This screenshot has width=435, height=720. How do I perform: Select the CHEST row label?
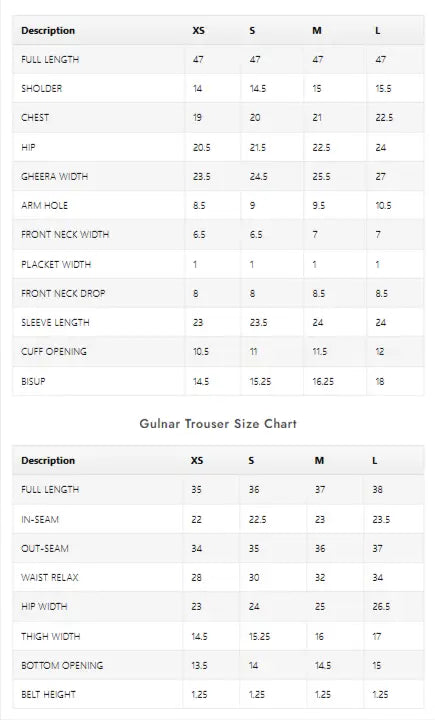click(x=35, y=118)
